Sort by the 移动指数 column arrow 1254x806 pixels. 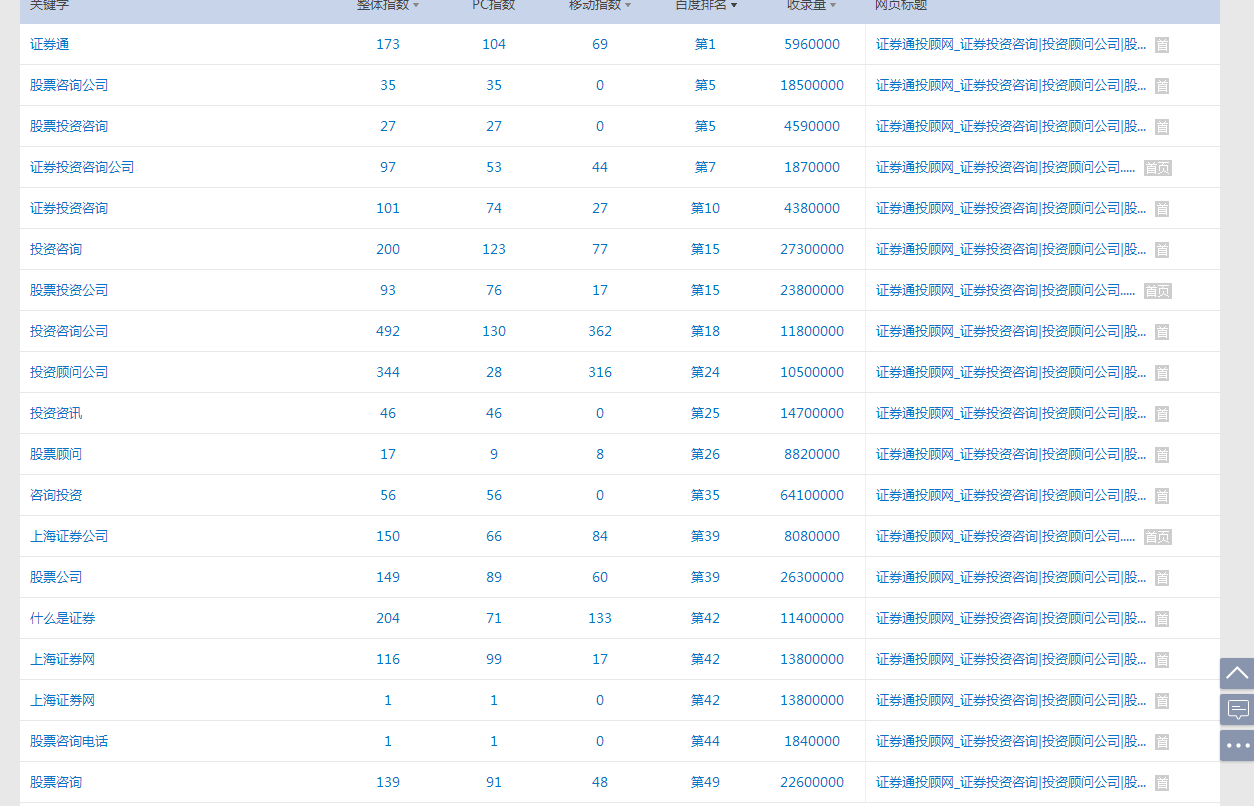click(x=628, y=6)
